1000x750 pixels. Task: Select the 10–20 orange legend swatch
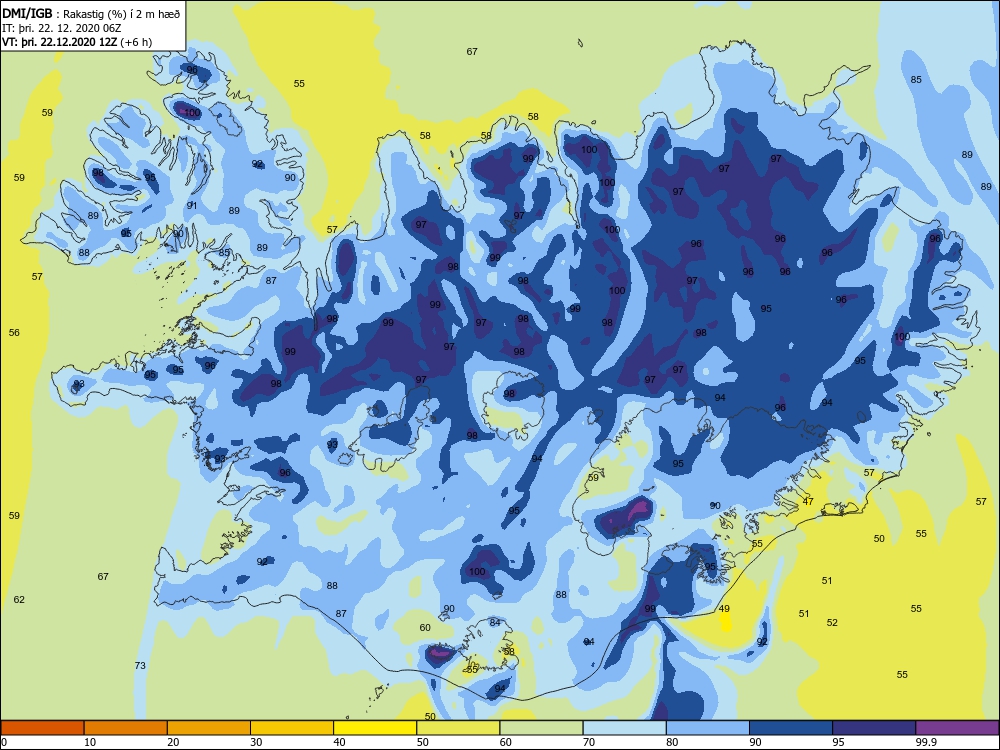tap(126, 728)
